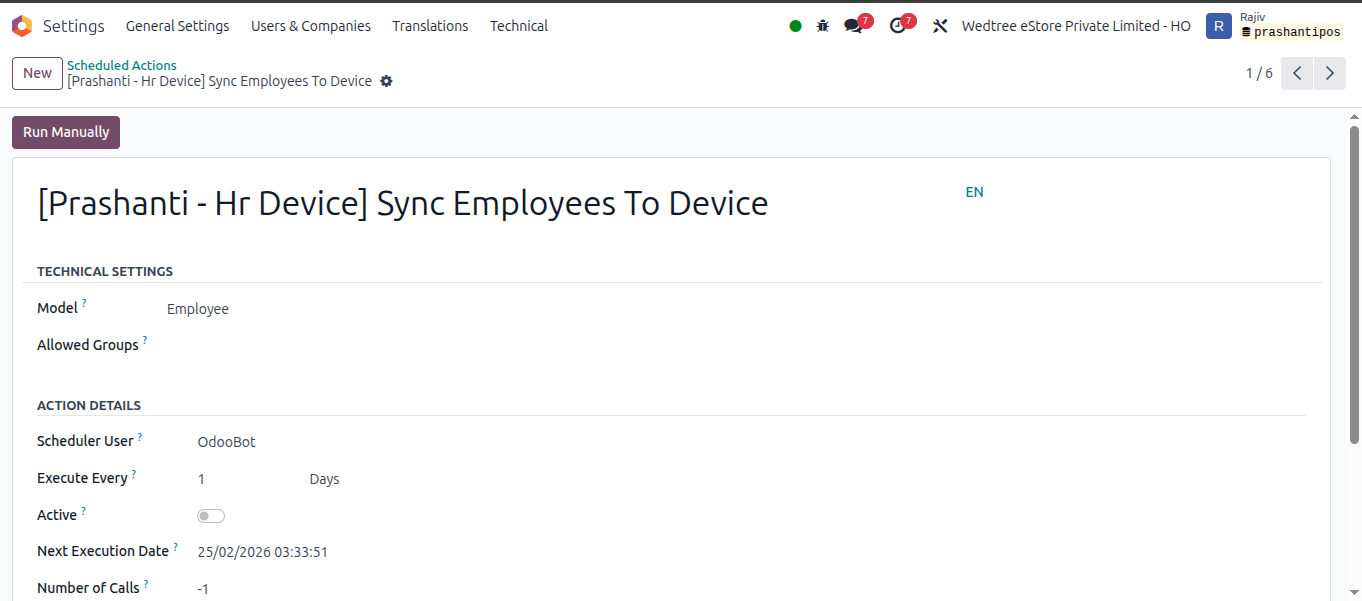Show help tooltip for Active field
The width and height of the screenshot is (1362, 601).
pos(84,510)
